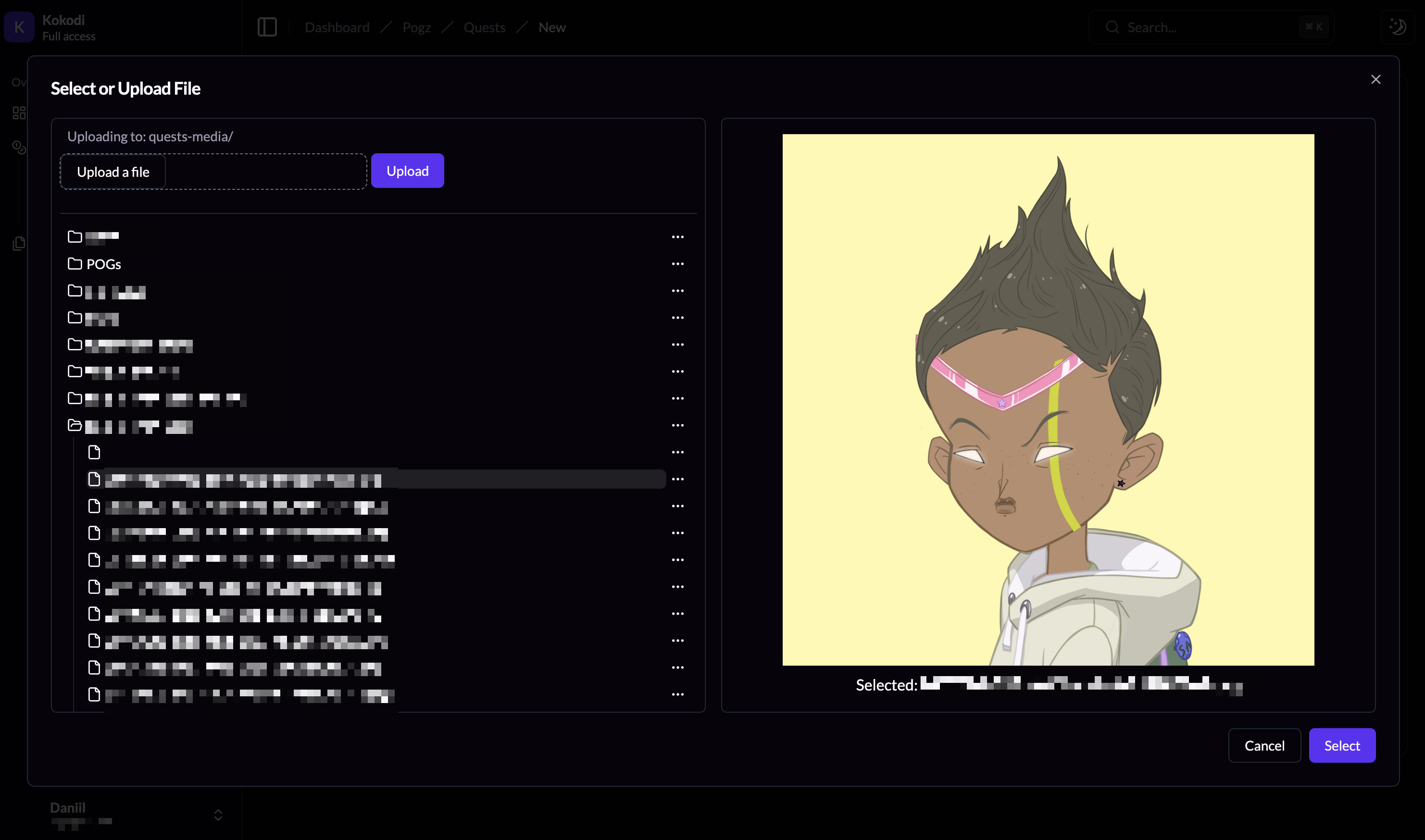Confirm with the Select button
This screenshot has height=840, width=1425.
coord(1341,745)
